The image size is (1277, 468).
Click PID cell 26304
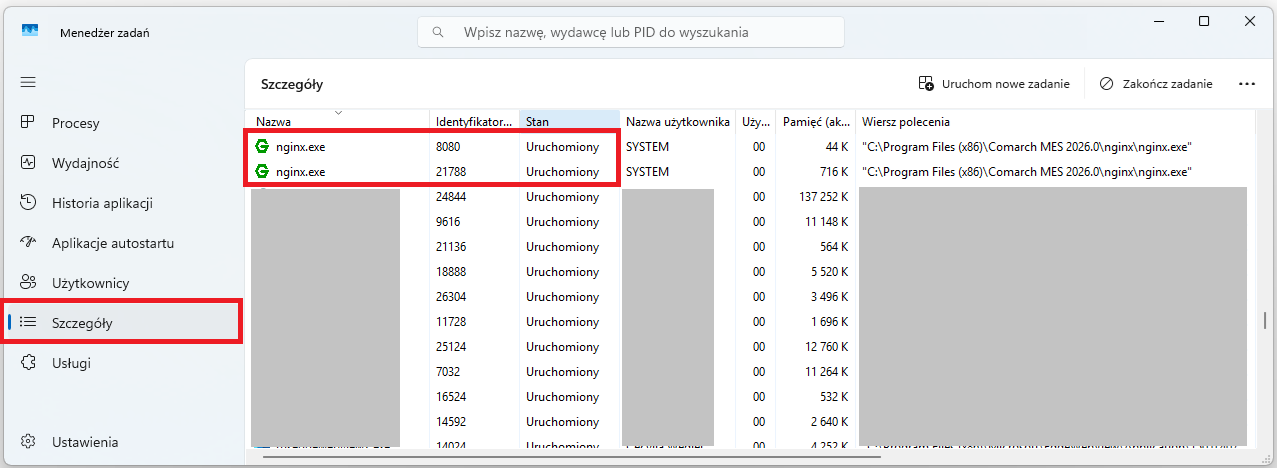point(451,297)
